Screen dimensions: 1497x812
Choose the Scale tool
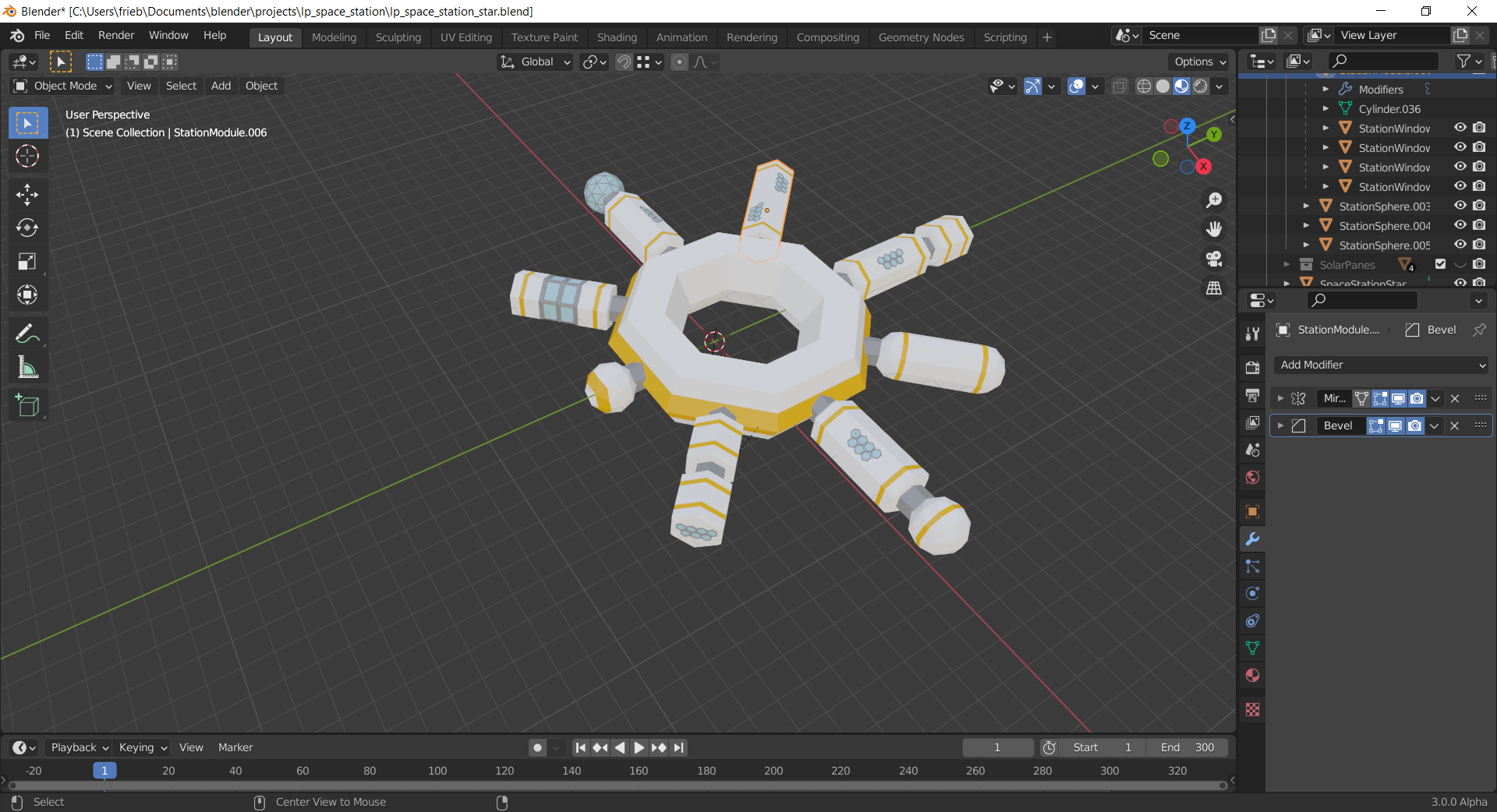coord(27,261)
